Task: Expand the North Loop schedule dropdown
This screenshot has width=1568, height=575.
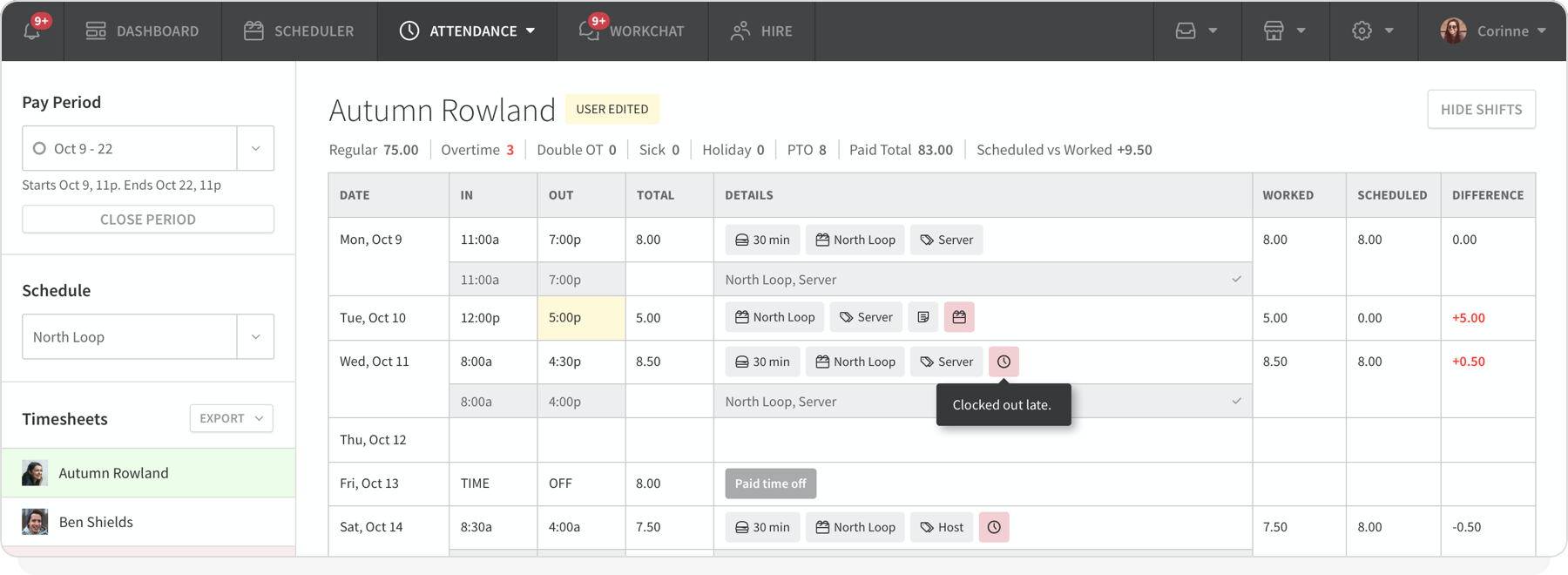Action: pyautogui.click(x=255, y=337)
